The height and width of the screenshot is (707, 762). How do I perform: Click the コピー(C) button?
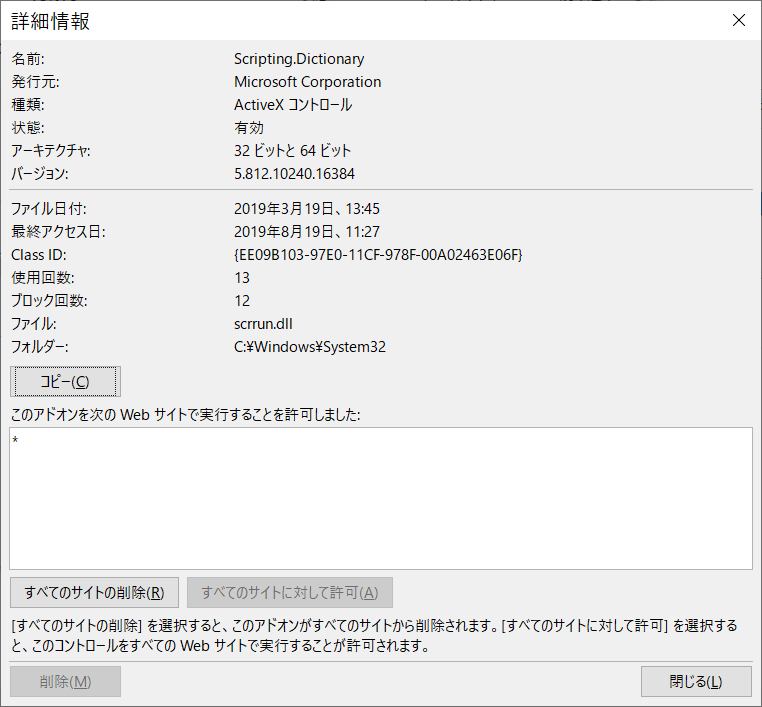point(65,381)
